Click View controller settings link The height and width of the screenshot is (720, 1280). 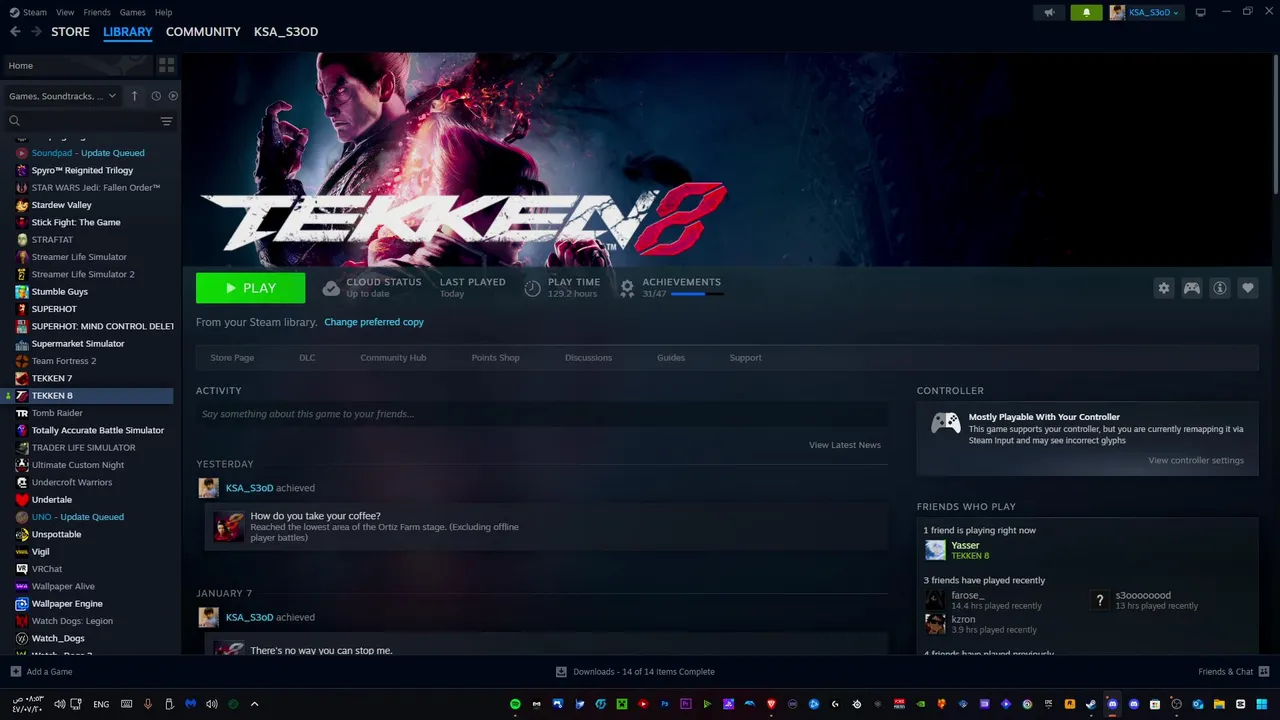[x=1196, y=461]
